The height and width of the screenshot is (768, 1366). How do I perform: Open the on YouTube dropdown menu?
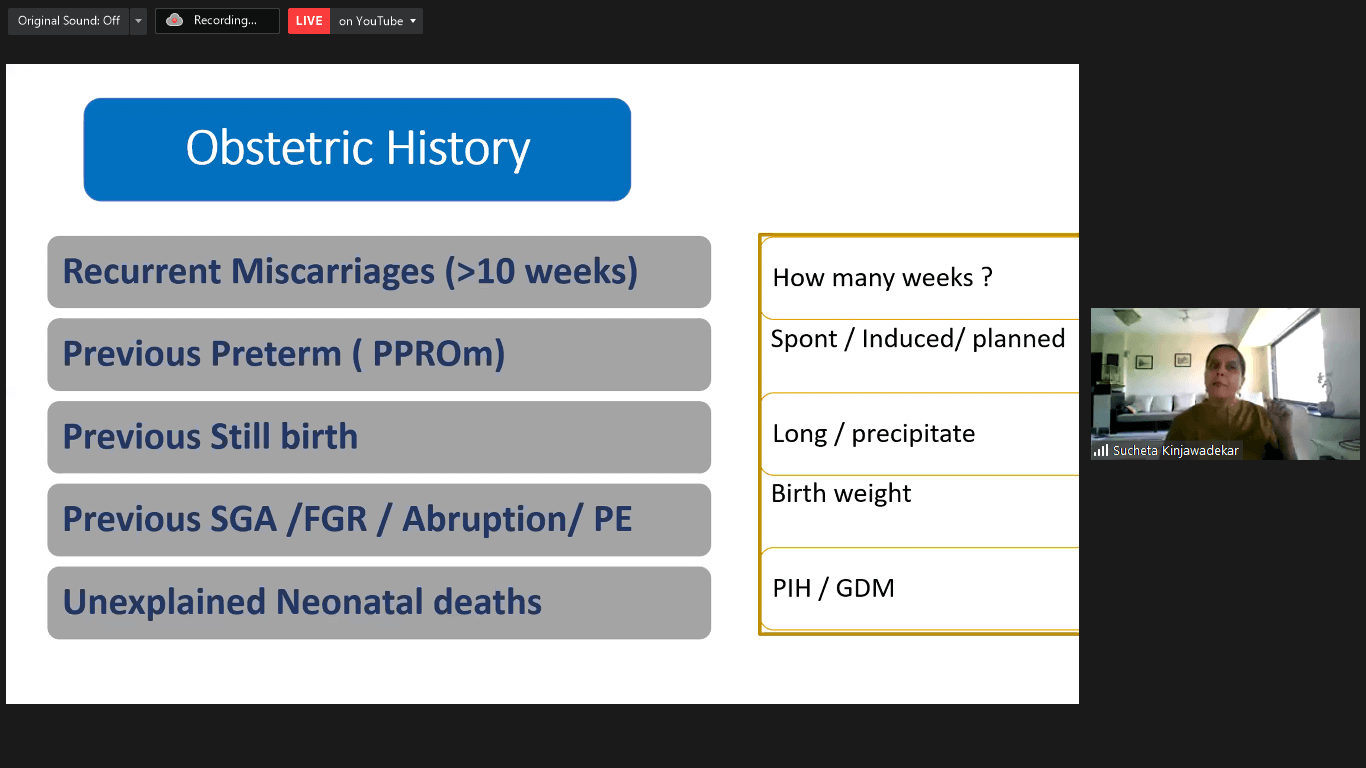pos(377,21)
